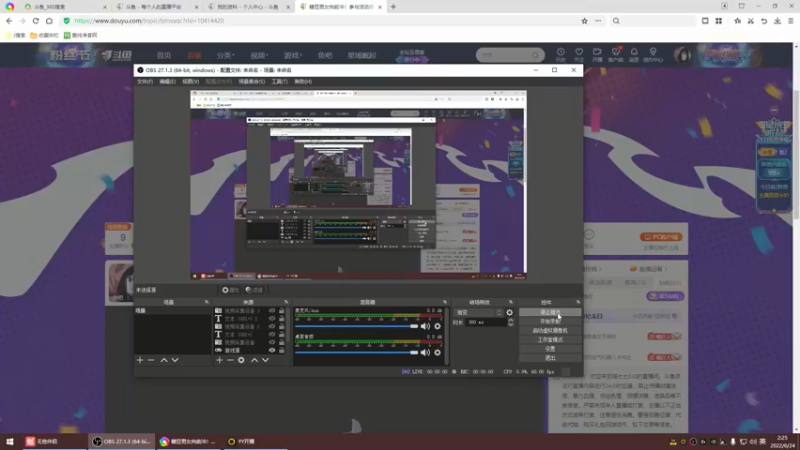The image size is (800, 450).
Task: Pop out the 场景 dock panel
Action: pyautogui.click(x=207, y=302)
